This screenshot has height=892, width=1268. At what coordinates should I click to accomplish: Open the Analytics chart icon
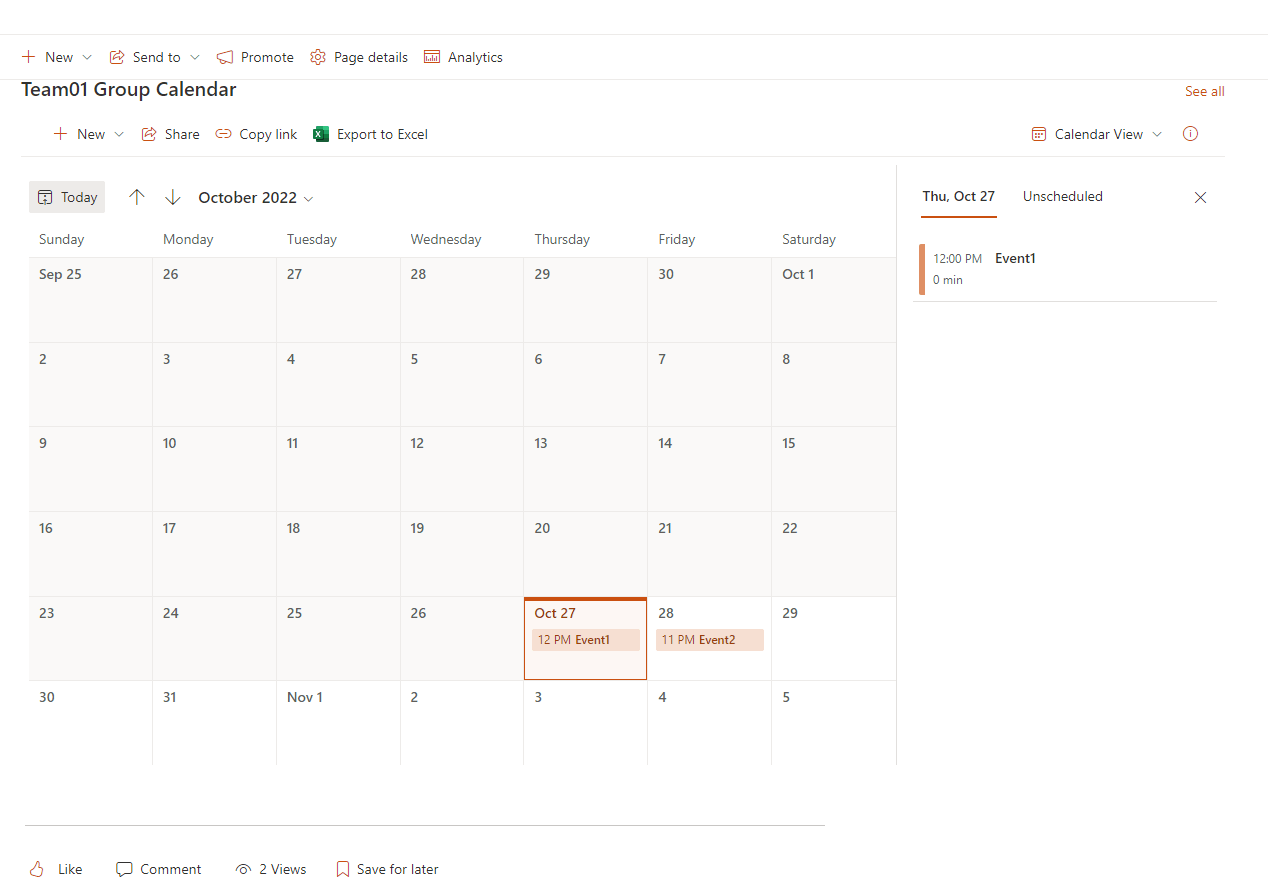(432, 57)
